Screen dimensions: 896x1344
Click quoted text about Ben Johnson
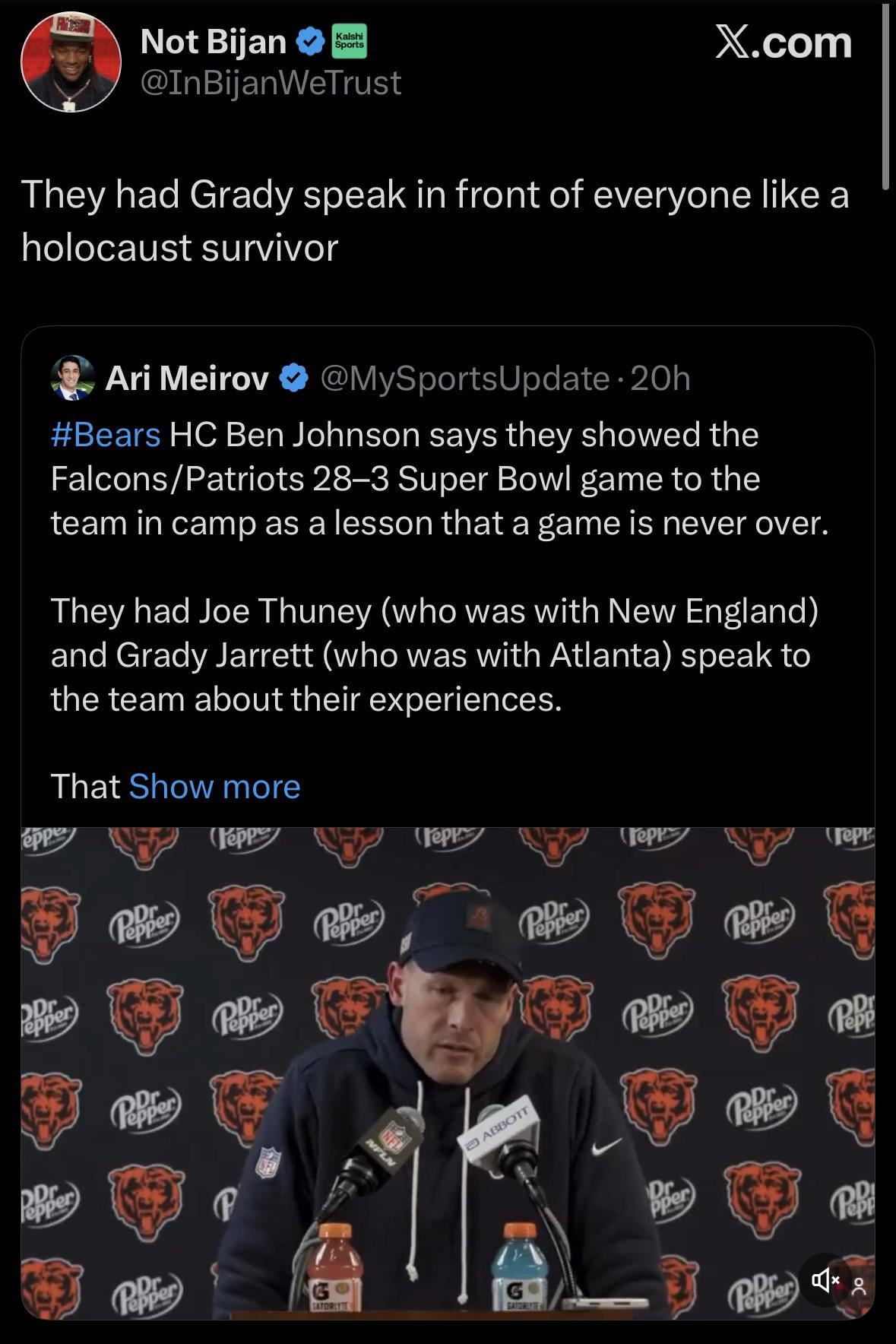(x=441, y=478)
